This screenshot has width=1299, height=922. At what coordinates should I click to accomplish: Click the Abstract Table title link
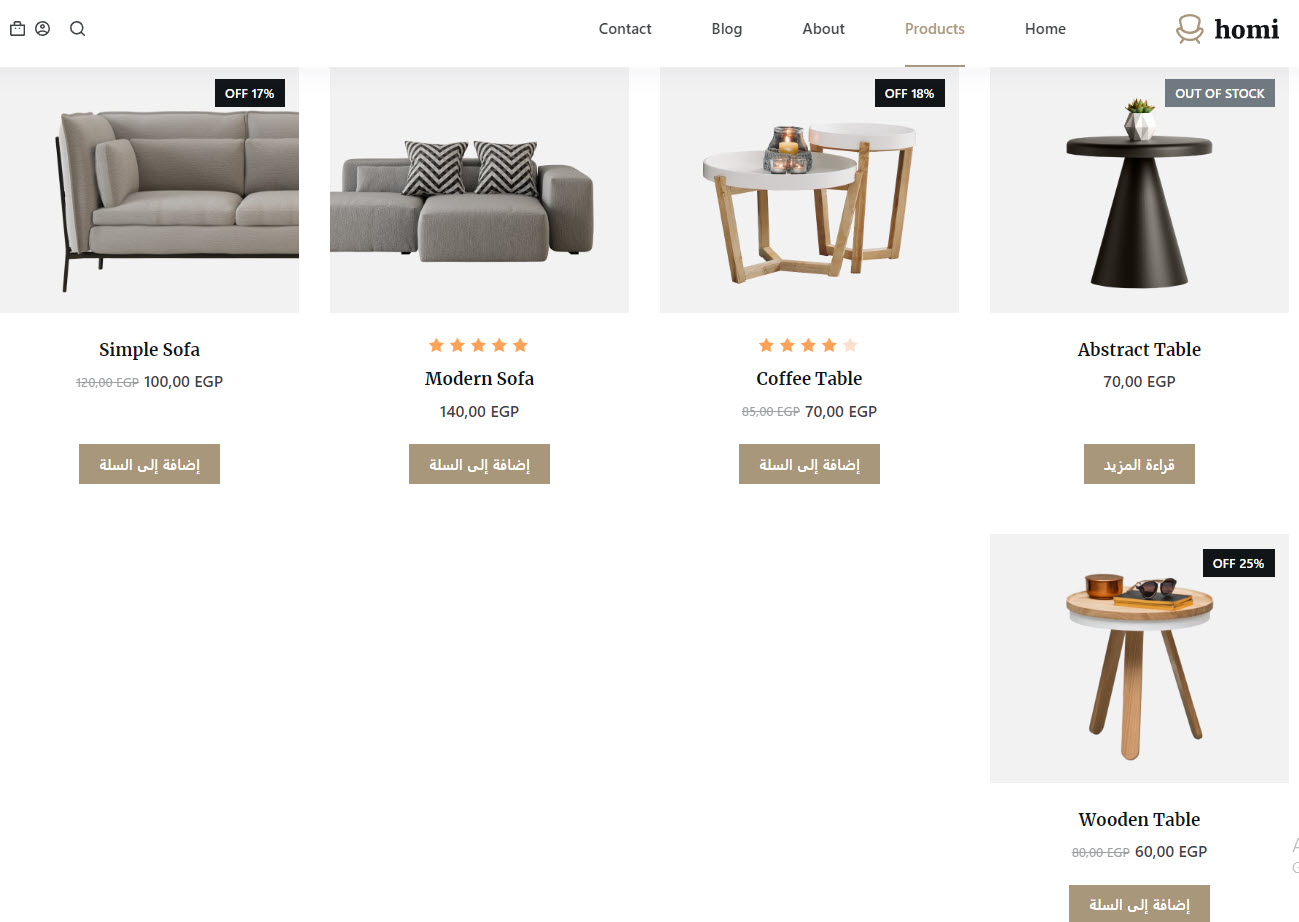1139,349
